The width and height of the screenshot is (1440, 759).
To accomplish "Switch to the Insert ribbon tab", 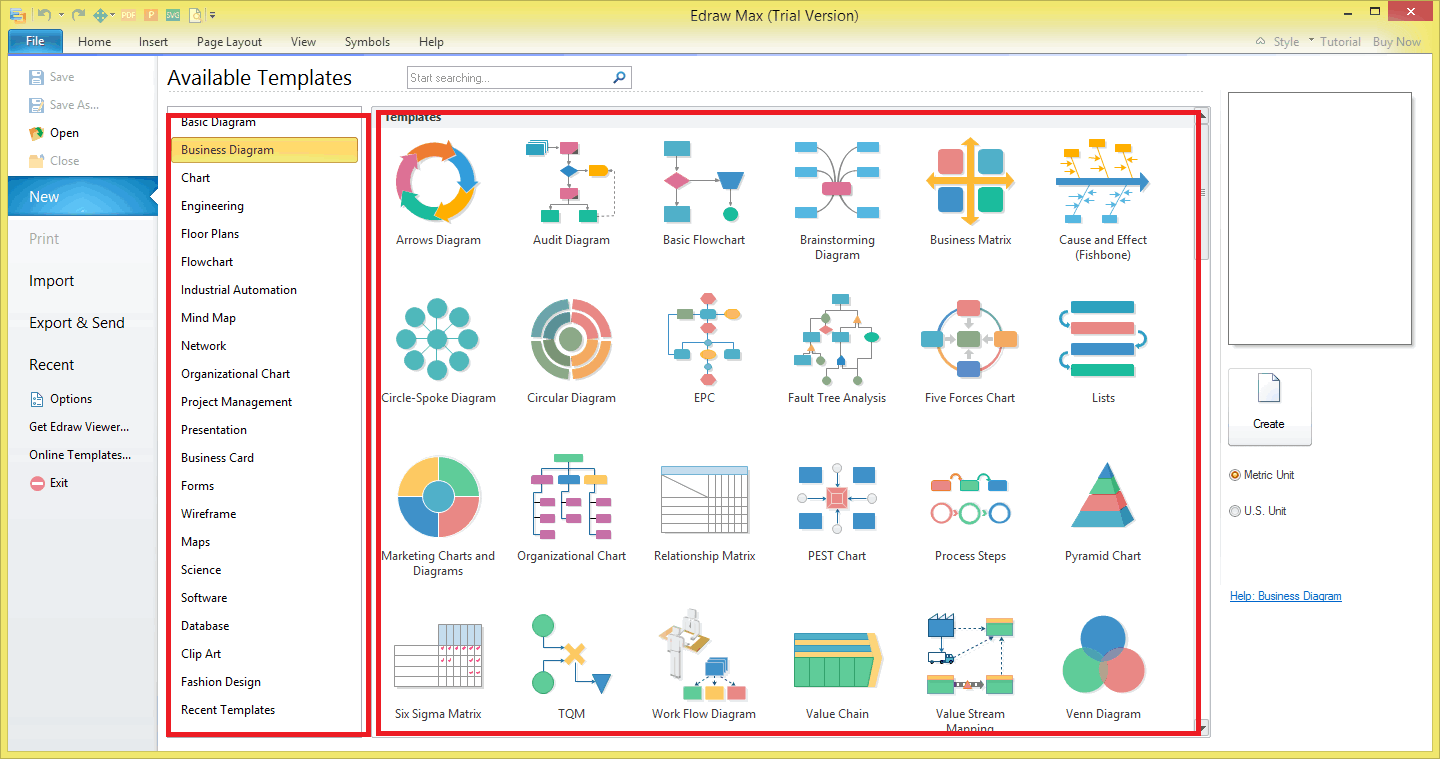I will [x=153, y=42].
